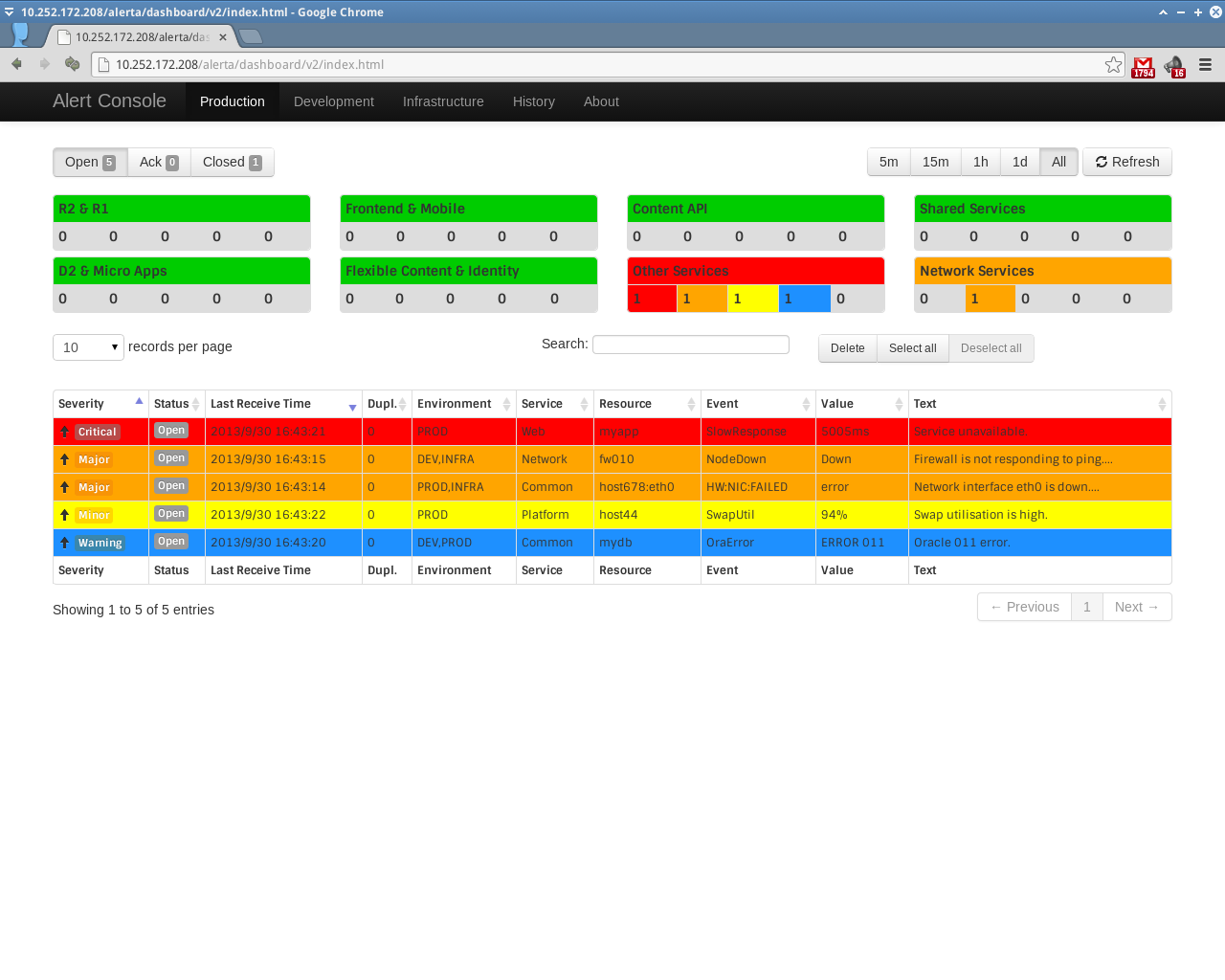Show Ack alerts filter

point(159,162)
